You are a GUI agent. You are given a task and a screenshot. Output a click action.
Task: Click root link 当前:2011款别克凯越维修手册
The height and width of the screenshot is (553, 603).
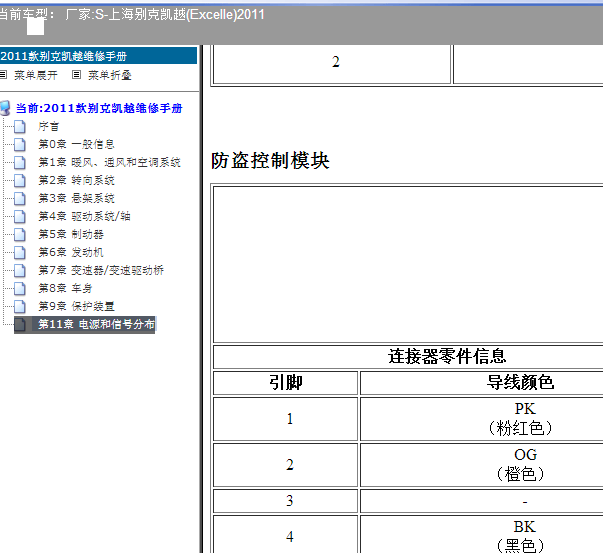point(99,108)
